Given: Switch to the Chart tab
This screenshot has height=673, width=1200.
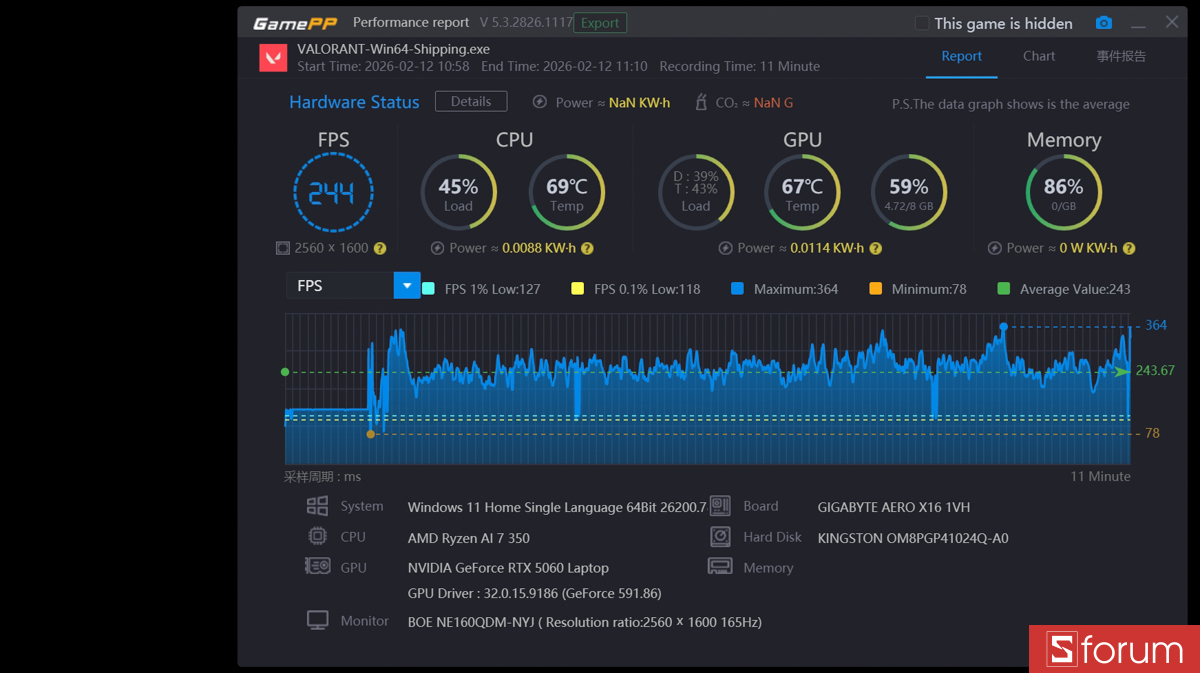Looking at the screenshot, I should (1038, 57).
